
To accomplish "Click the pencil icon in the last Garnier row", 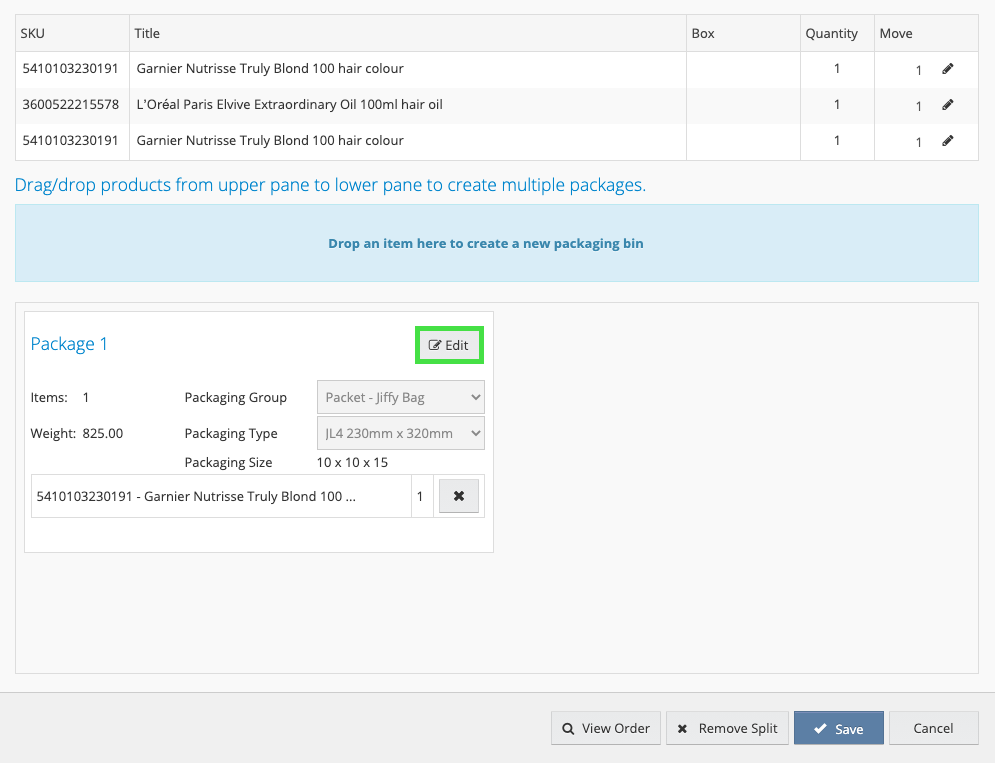I will [948, 141].
